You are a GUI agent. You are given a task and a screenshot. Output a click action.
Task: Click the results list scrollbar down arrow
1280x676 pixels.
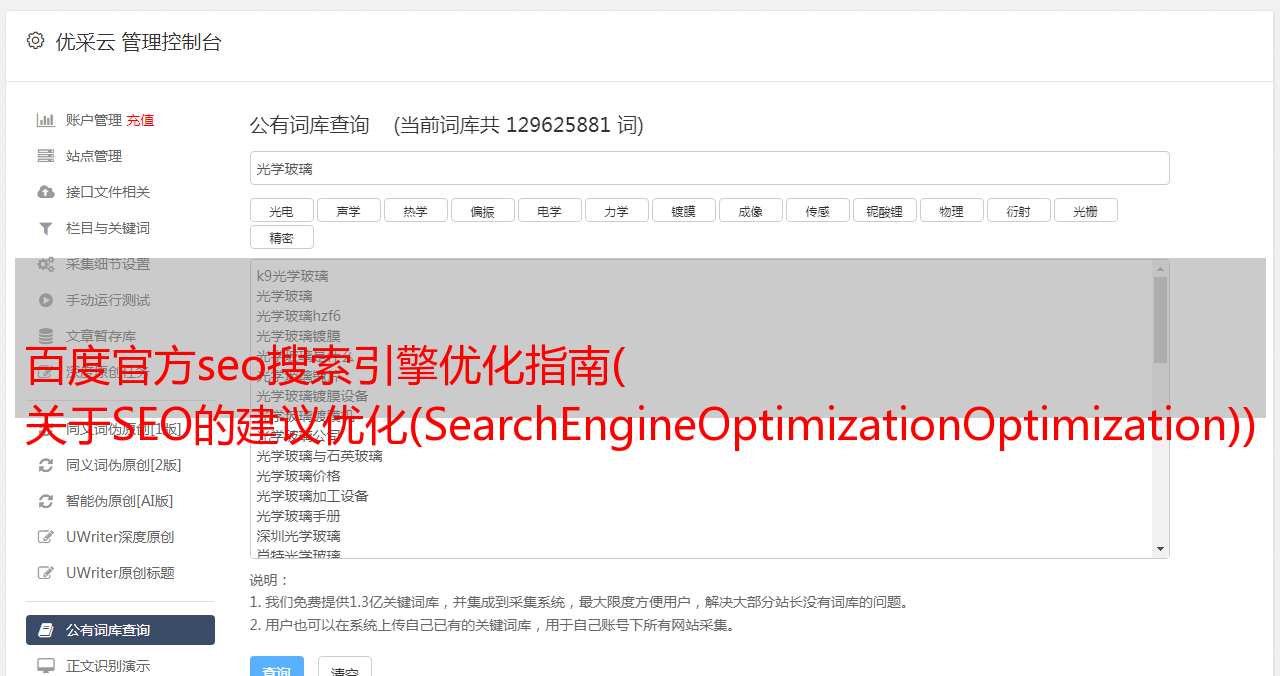pos(1160,549)
